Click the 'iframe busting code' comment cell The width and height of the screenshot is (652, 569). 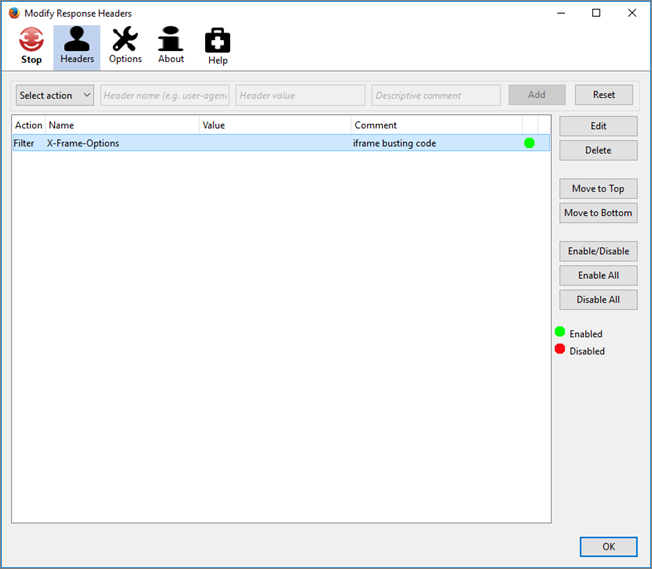pyautogui.click(x=395, y=143)
